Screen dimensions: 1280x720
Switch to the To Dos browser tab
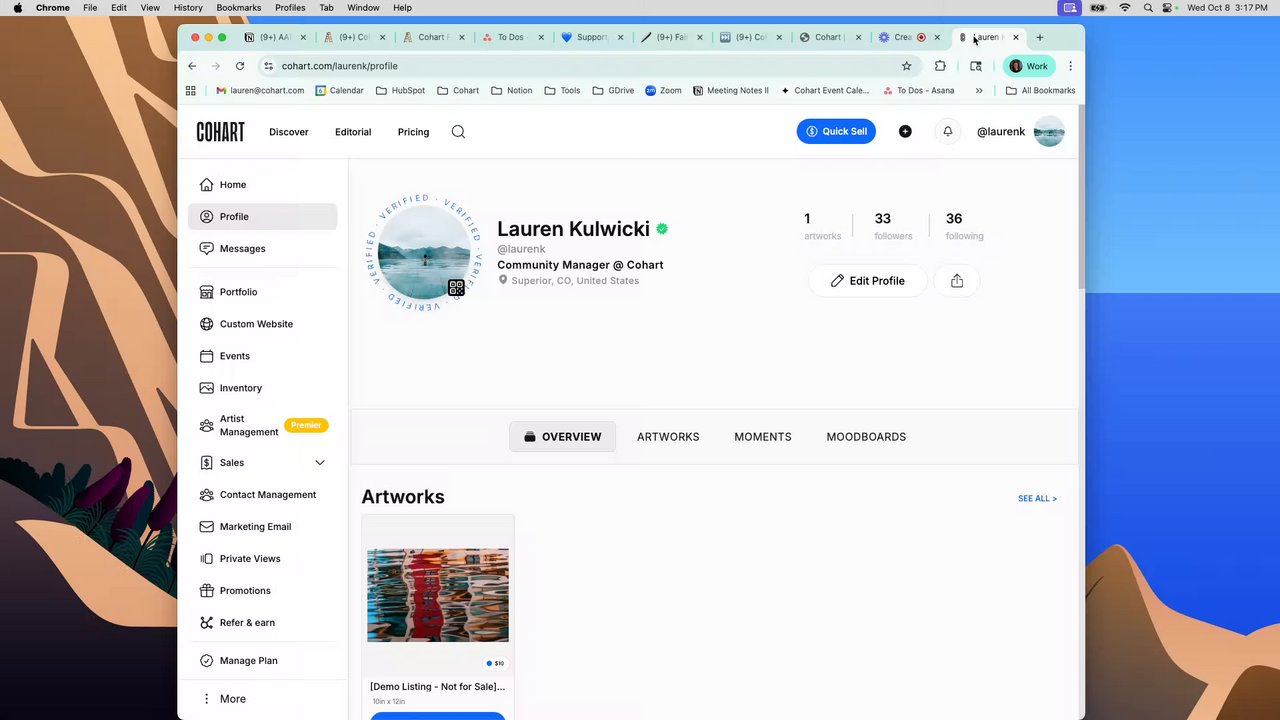coord(513,37)
